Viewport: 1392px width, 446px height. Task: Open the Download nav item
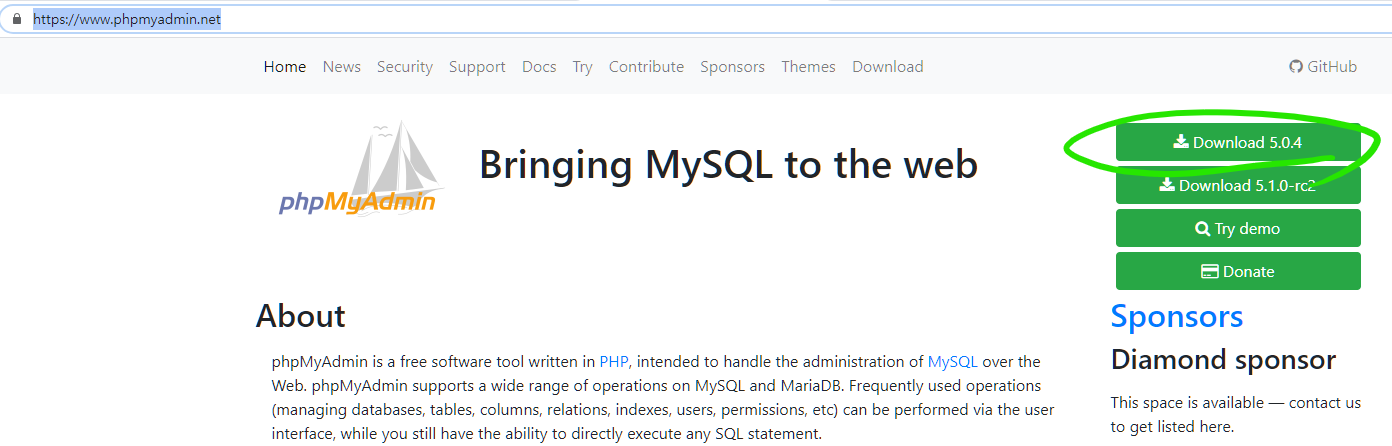[x=888, y=67]
